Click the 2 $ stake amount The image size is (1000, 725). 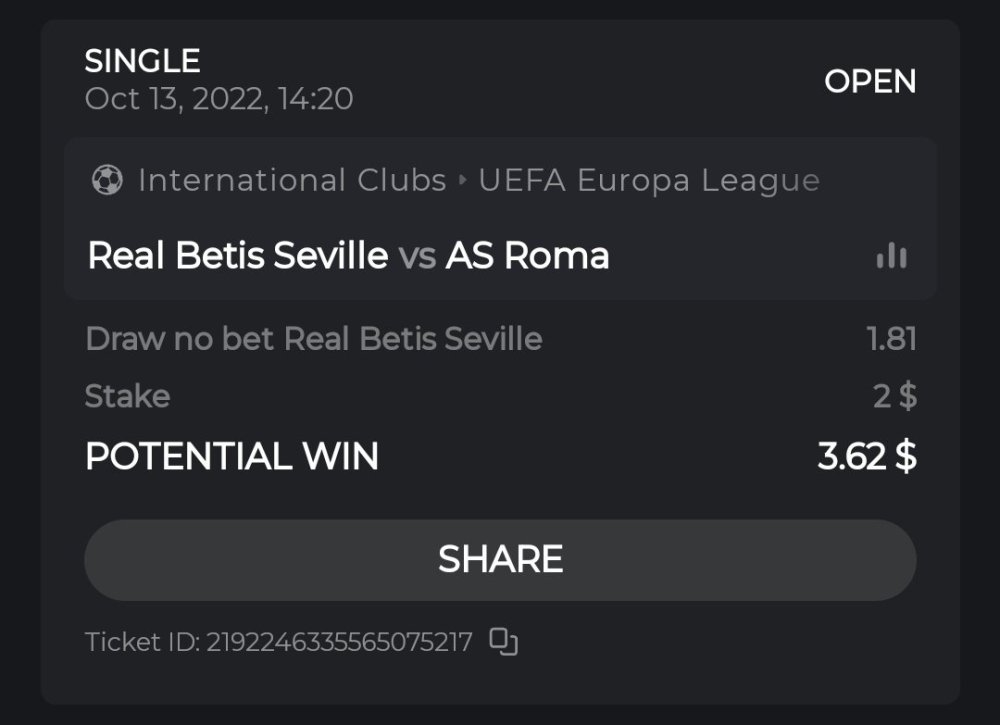(x=894, y=396)
